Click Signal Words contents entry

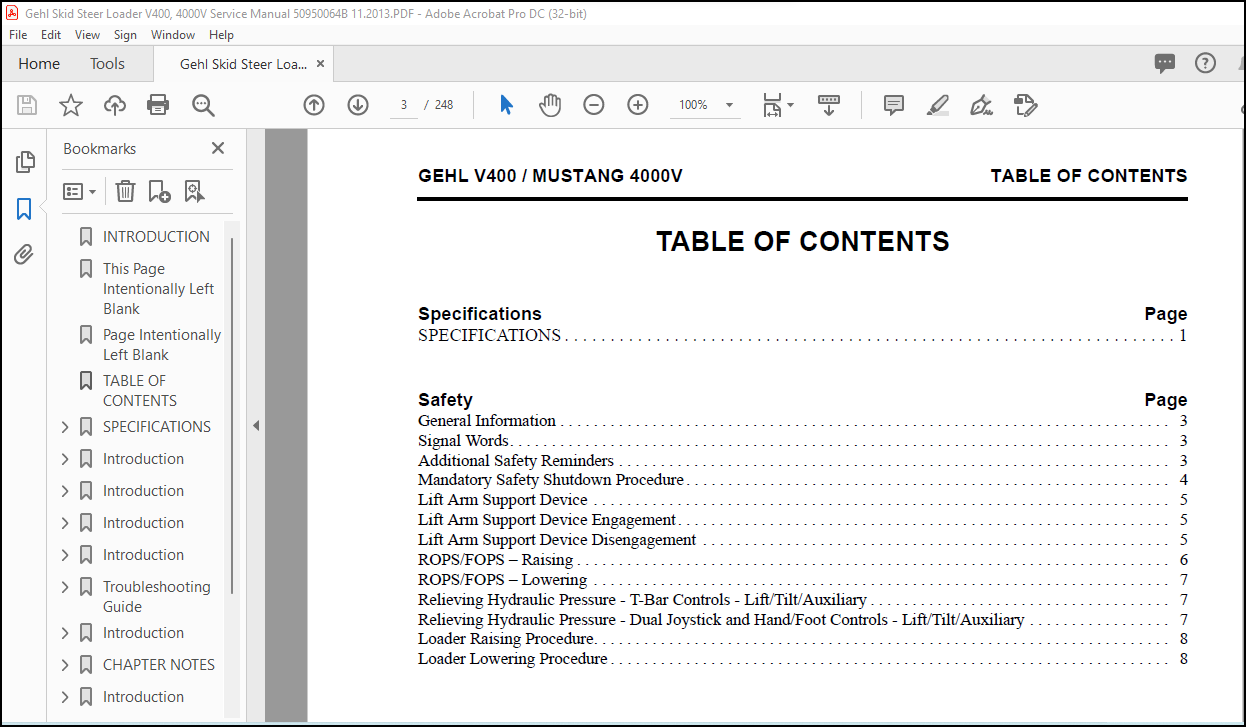point(802,441)
